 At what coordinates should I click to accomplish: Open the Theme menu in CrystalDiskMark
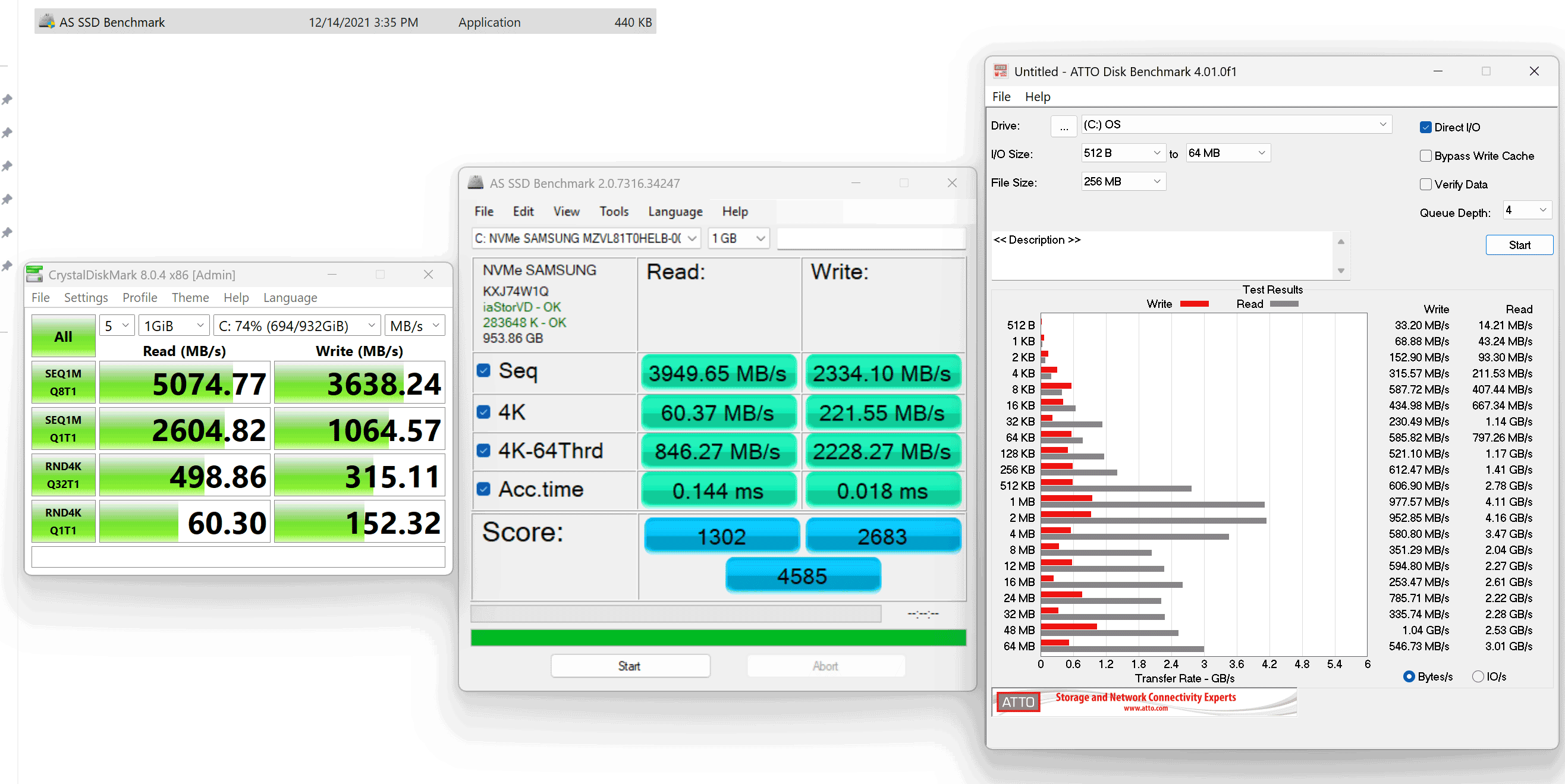pyautogui.click(x=190, y=298)
